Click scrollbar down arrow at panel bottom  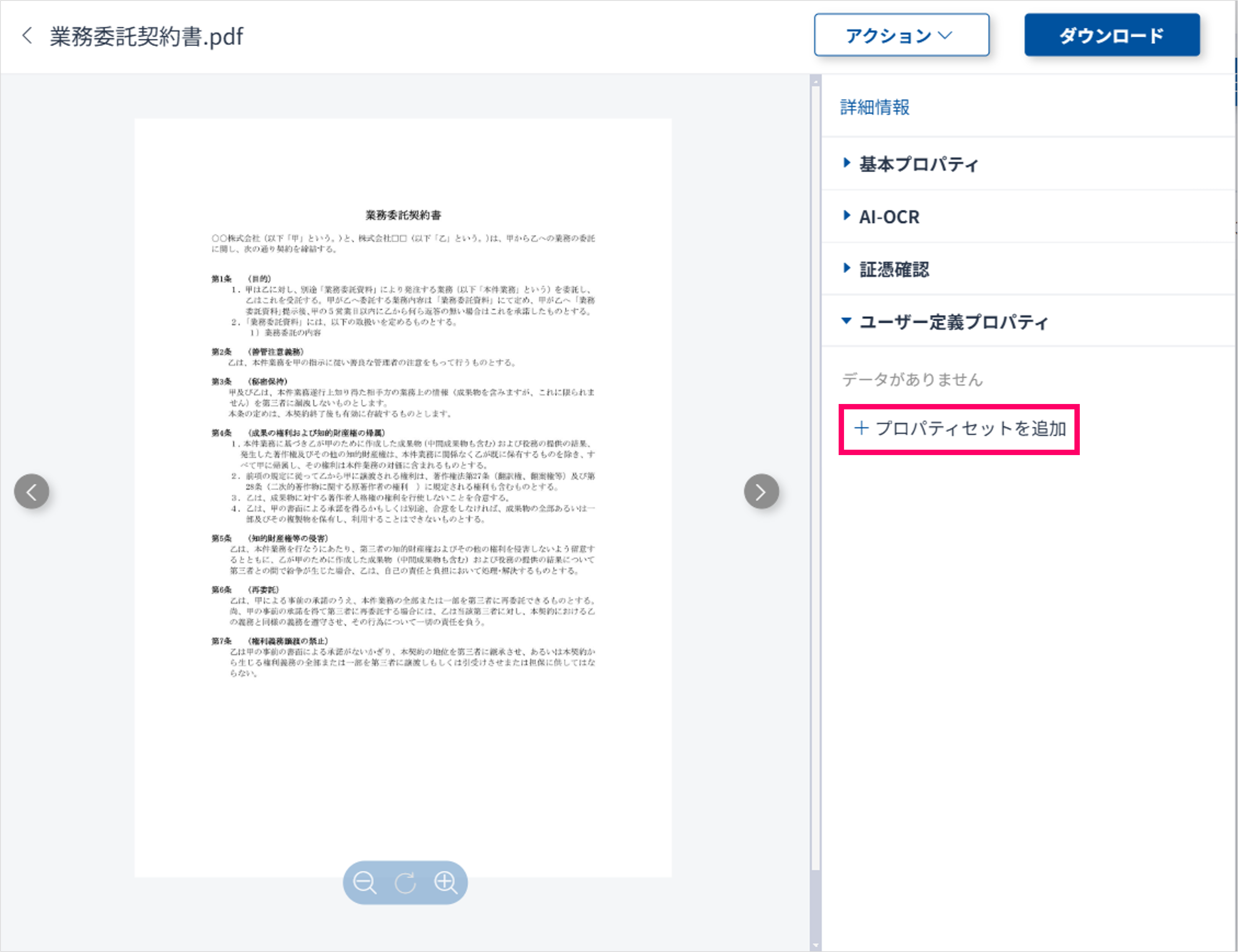pos(815,945)
